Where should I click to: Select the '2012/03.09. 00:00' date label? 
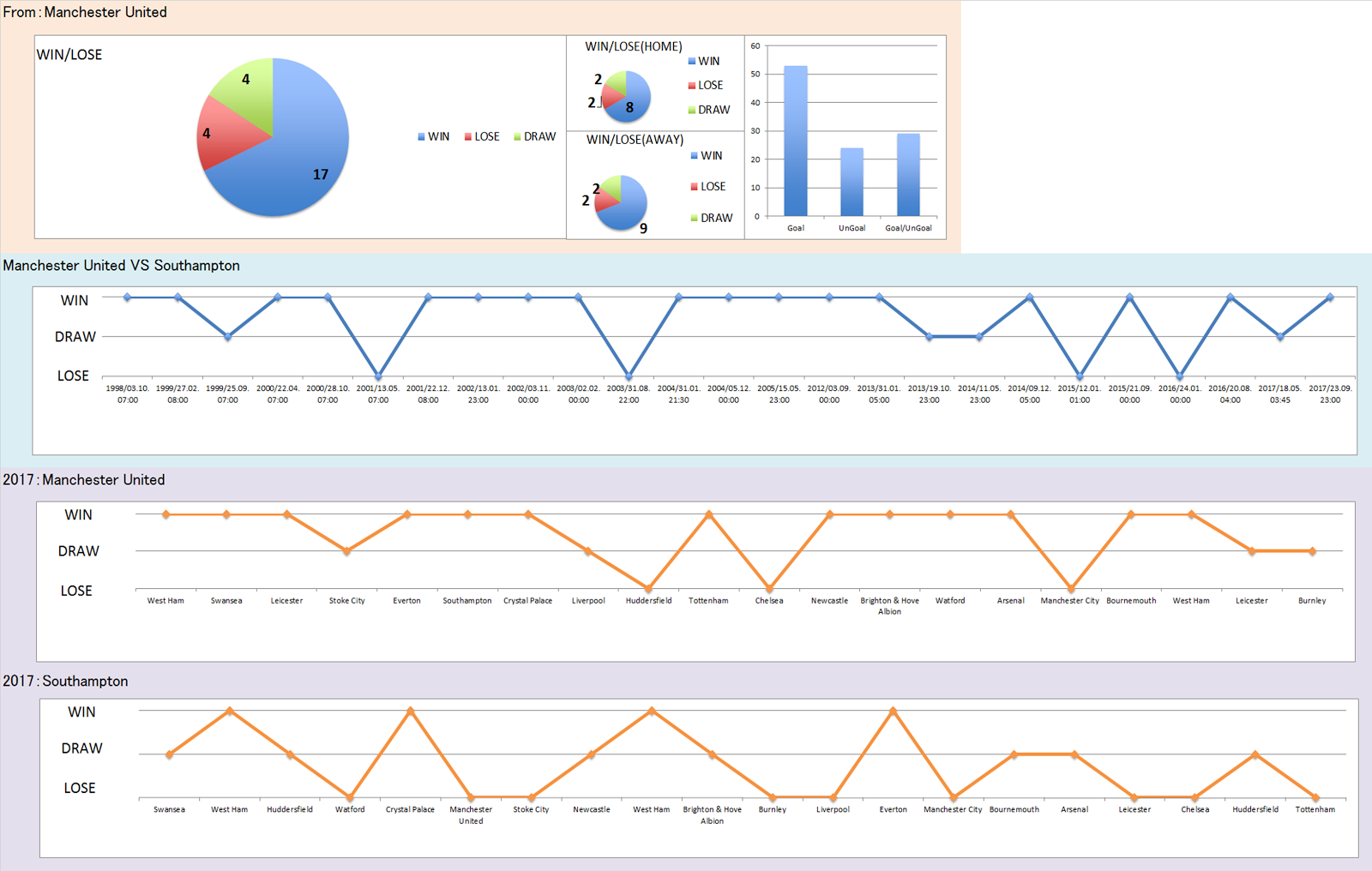click(x=829, y=394)
